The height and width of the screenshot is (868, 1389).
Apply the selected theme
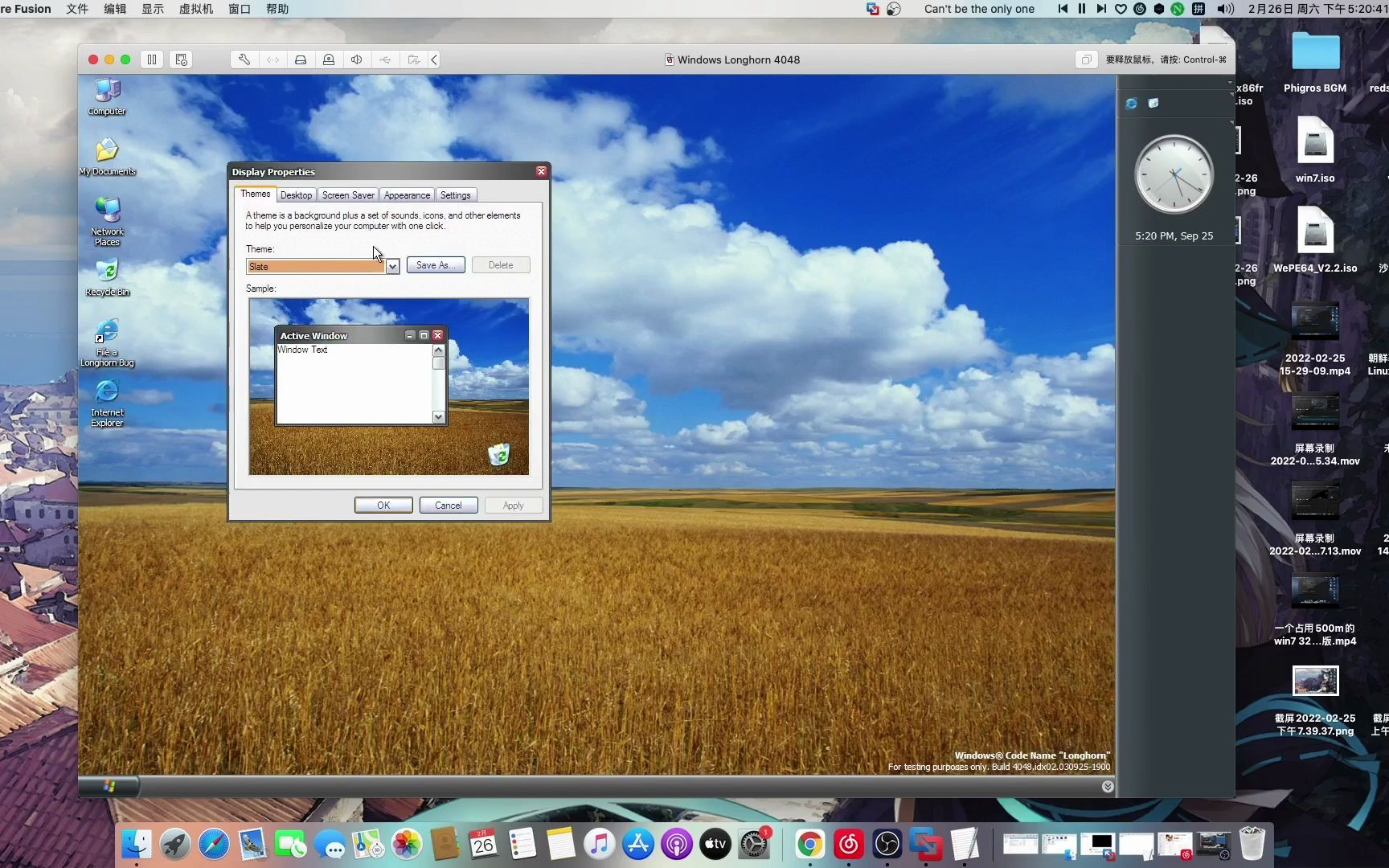point(513,505)
